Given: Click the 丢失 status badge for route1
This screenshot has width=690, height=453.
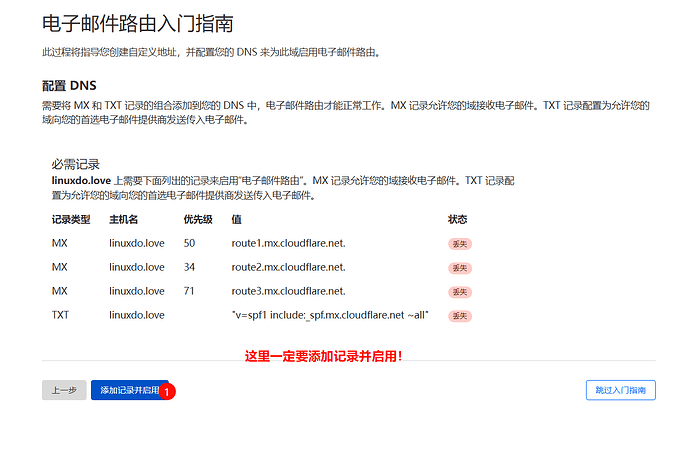Looking at the screenshot, I should click(x=460, y=244).
